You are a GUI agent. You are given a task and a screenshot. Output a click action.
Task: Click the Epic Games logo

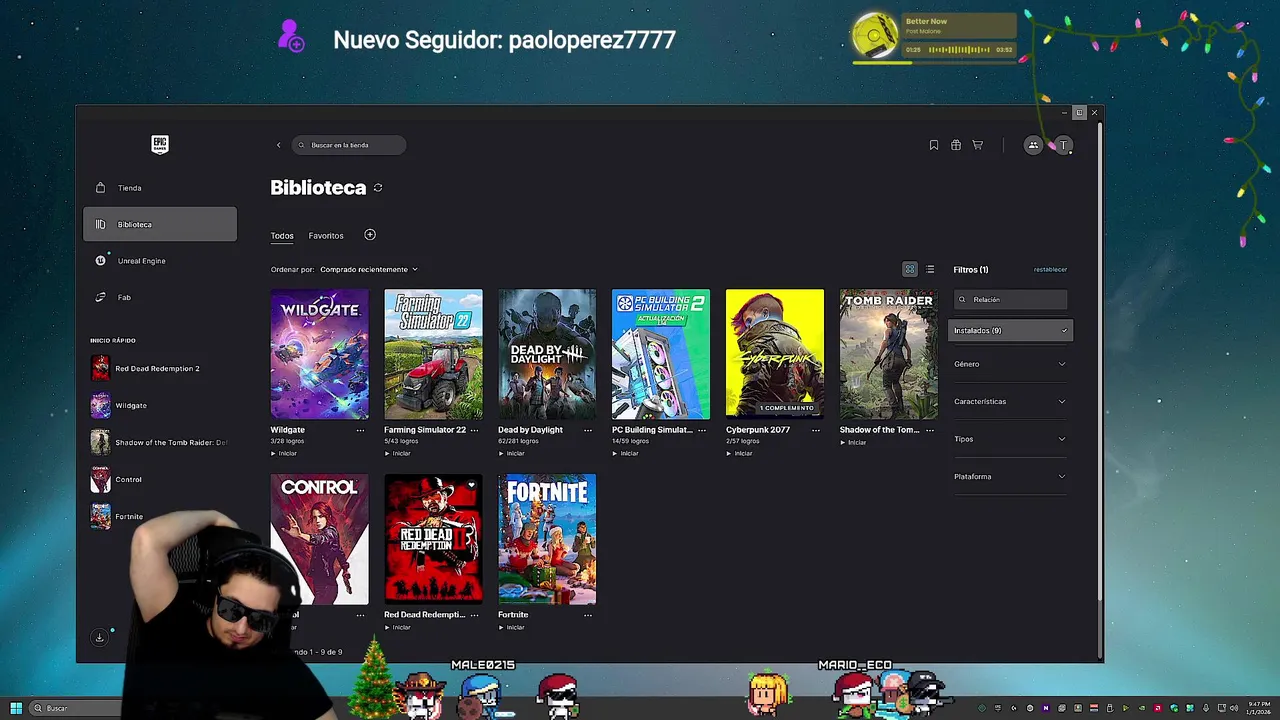pyautogui.click(x=160, y=145)
